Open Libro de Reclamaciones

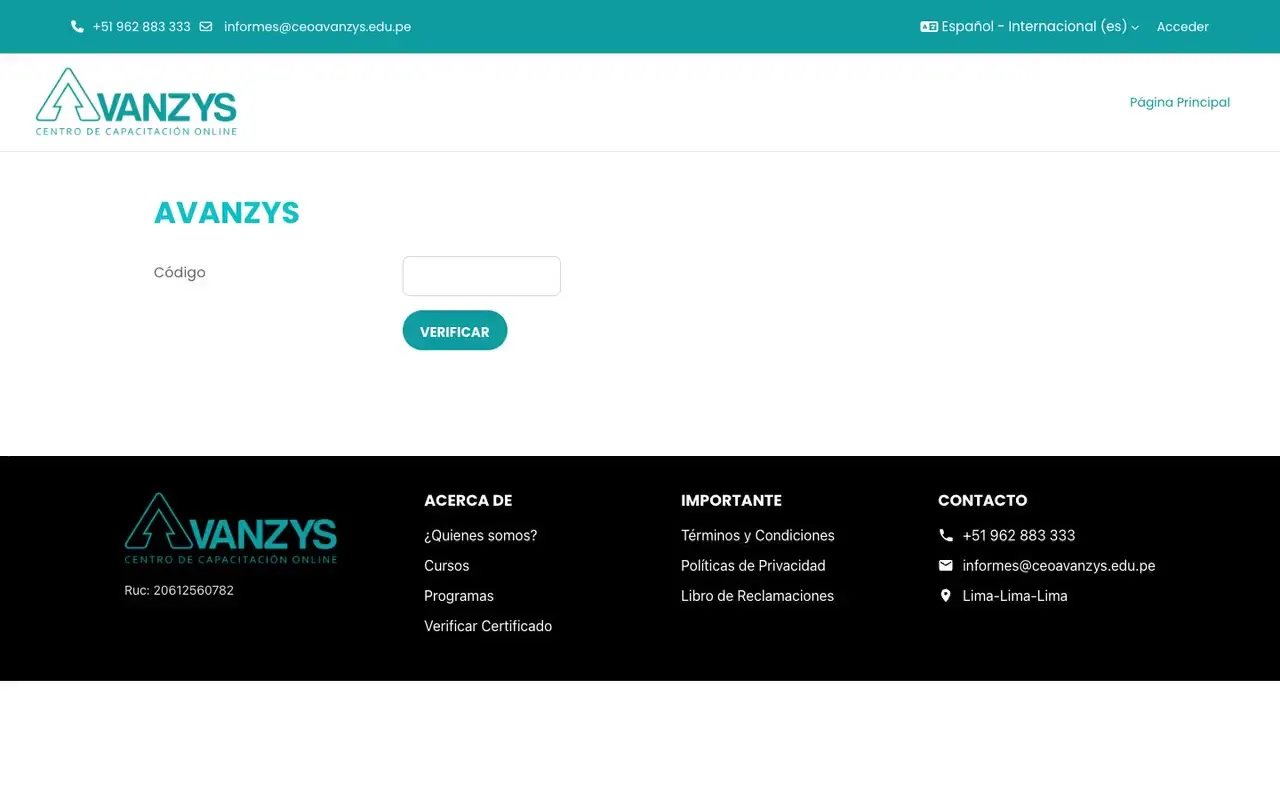pyautogui.click(x=757, y=596)
